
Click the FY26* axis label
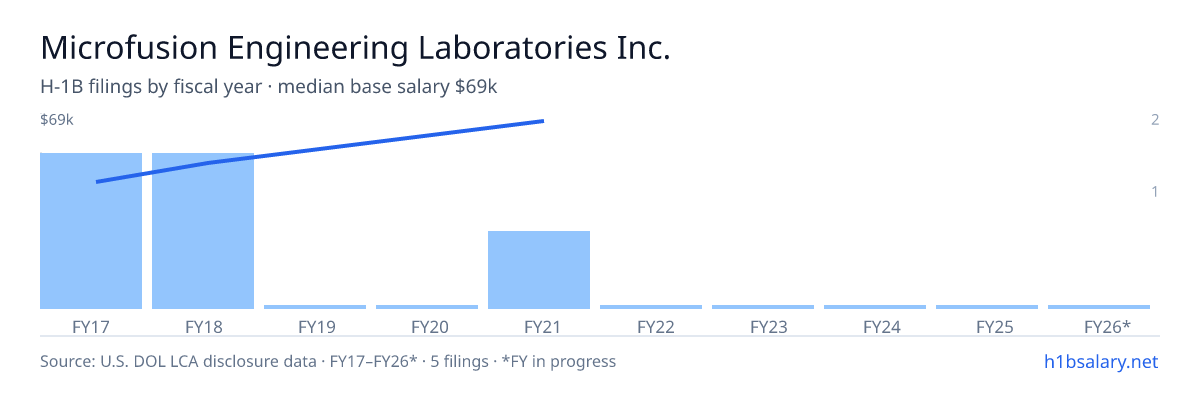click(1107, 326)
